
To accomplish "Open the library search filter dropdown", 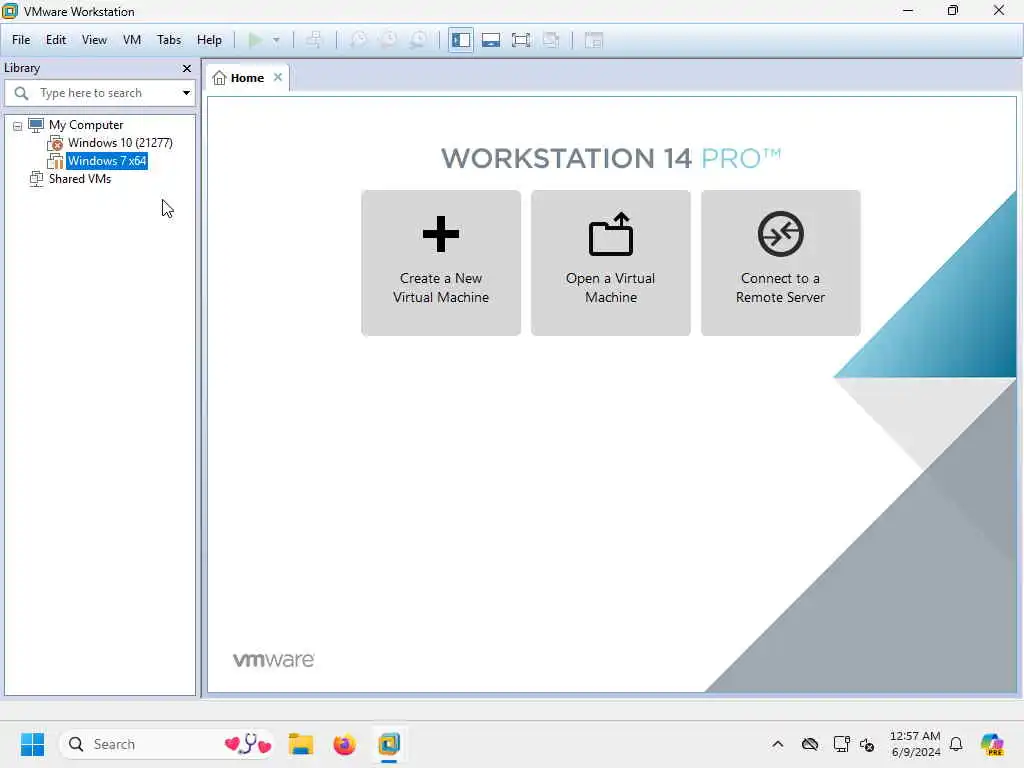I will point(186,93).
